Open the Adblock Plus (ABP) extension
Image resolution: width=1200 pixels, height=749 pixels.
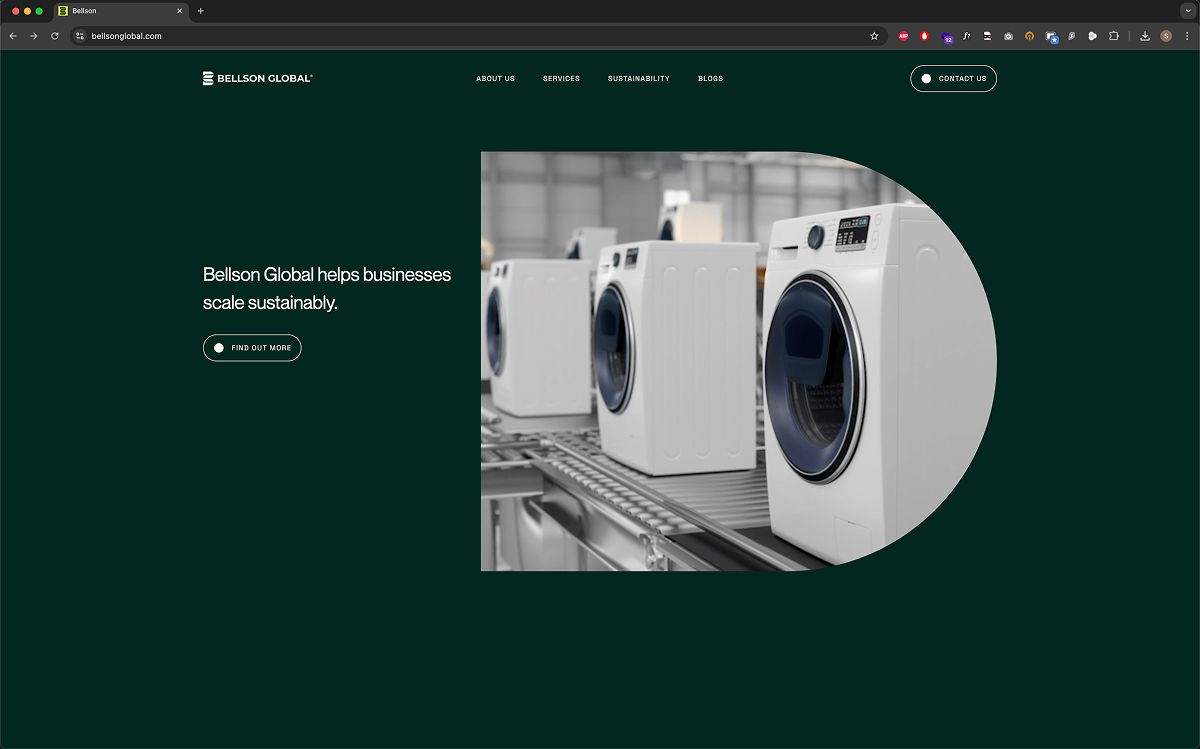point(903,36)
